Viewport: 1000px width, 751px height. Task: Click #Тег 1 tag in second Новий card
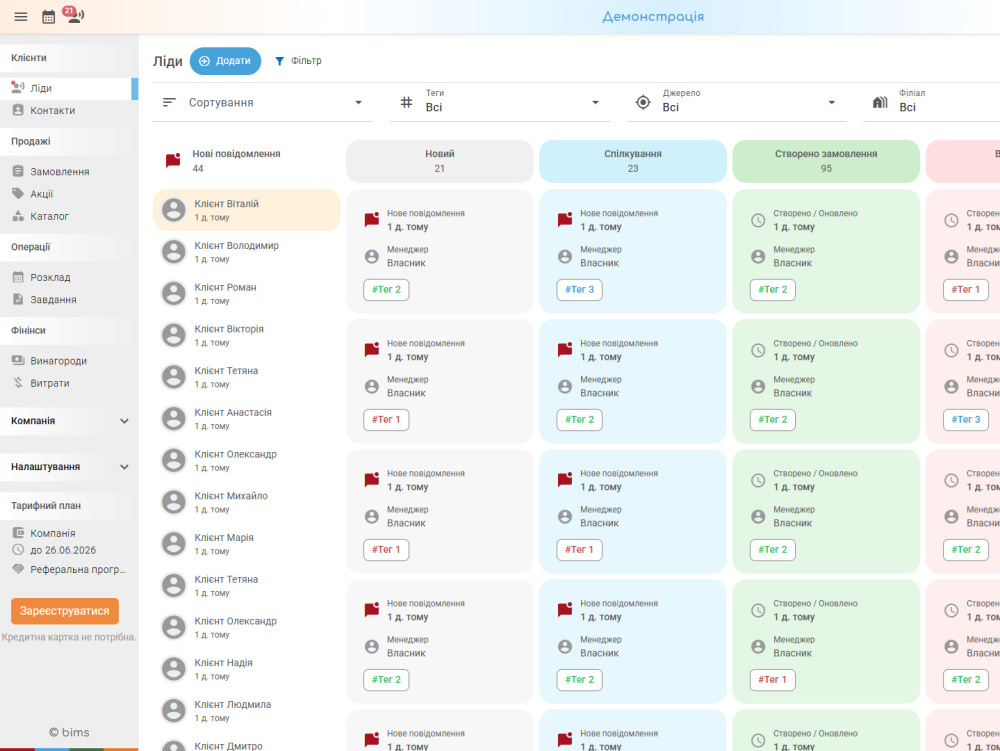386,419
